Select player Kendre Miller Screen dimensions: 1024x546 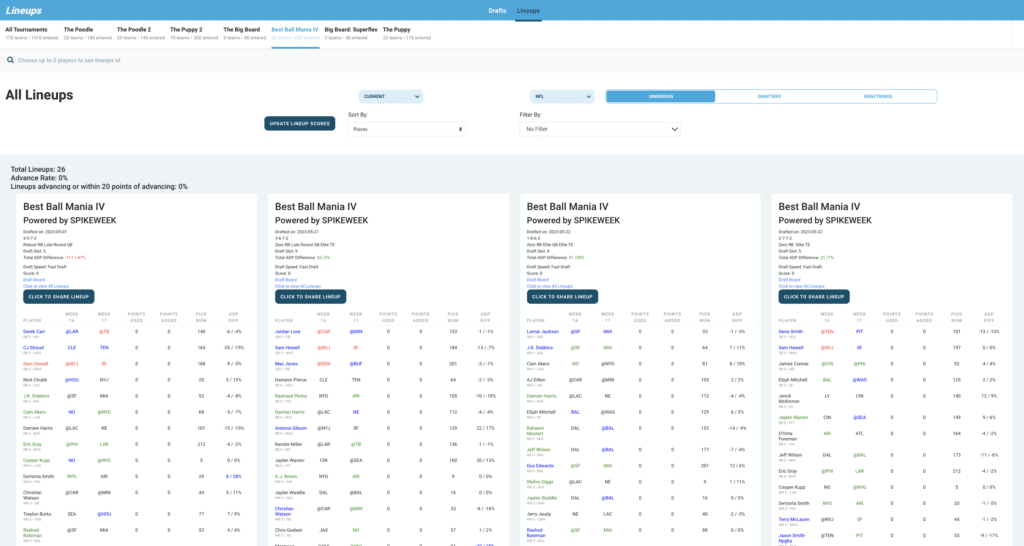tap(289, 444)
